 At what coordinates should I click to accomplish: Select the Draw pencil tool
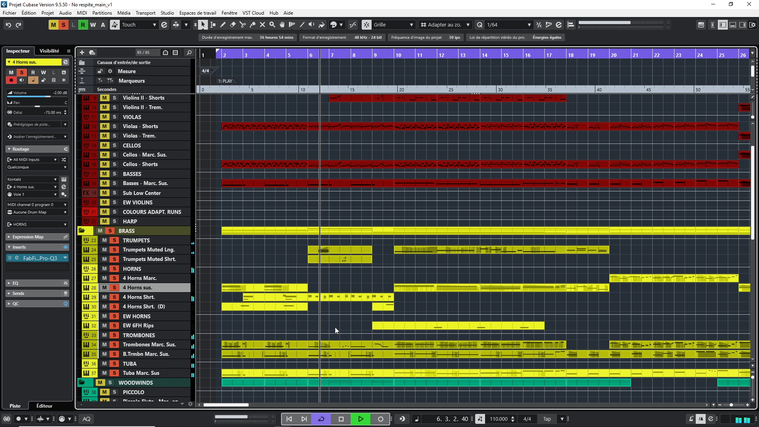click(x=222, y=25)
